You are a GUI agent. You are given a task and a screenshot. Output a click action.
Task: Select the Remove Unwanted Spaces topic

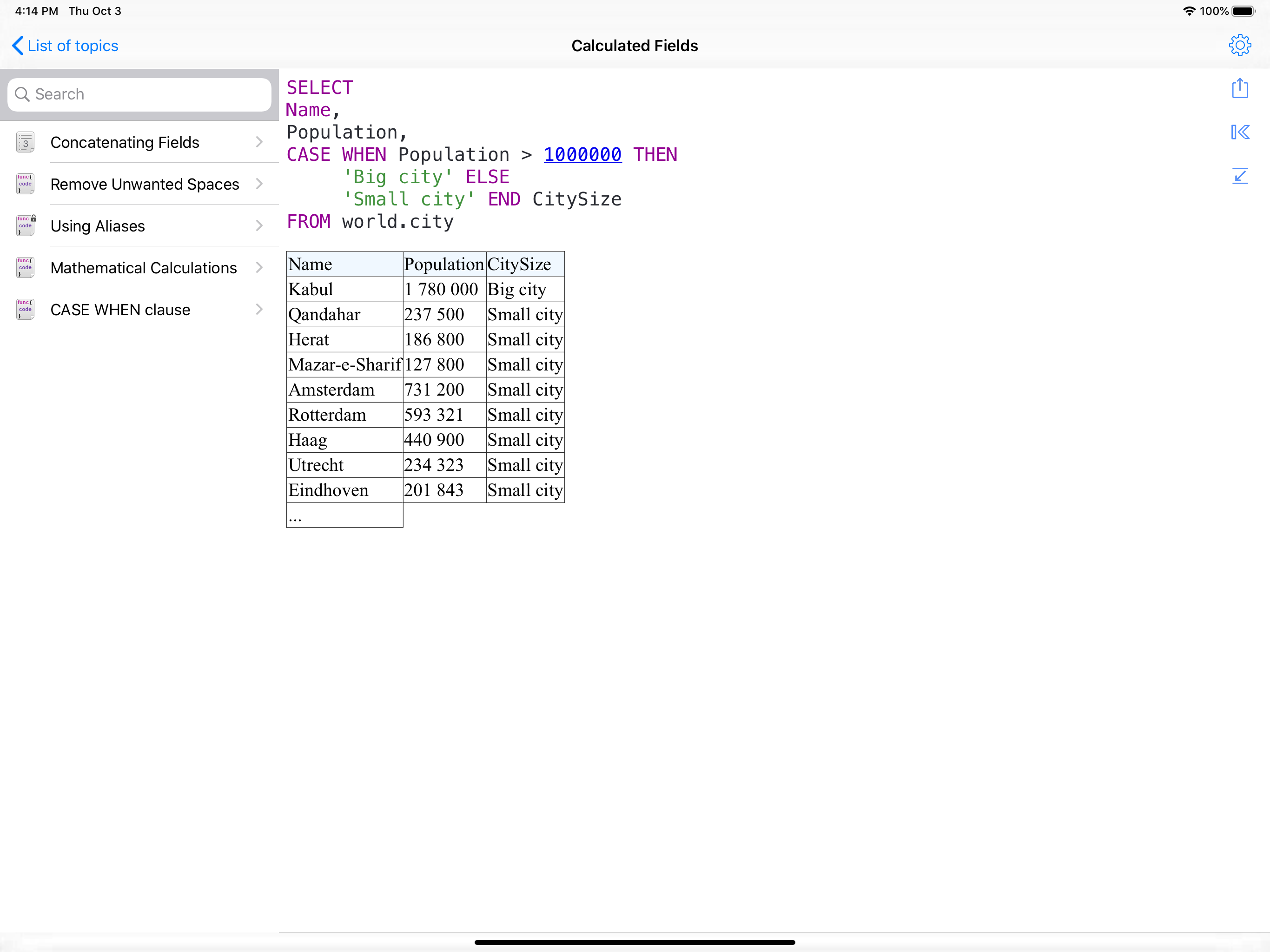click(x=144, y=184)
